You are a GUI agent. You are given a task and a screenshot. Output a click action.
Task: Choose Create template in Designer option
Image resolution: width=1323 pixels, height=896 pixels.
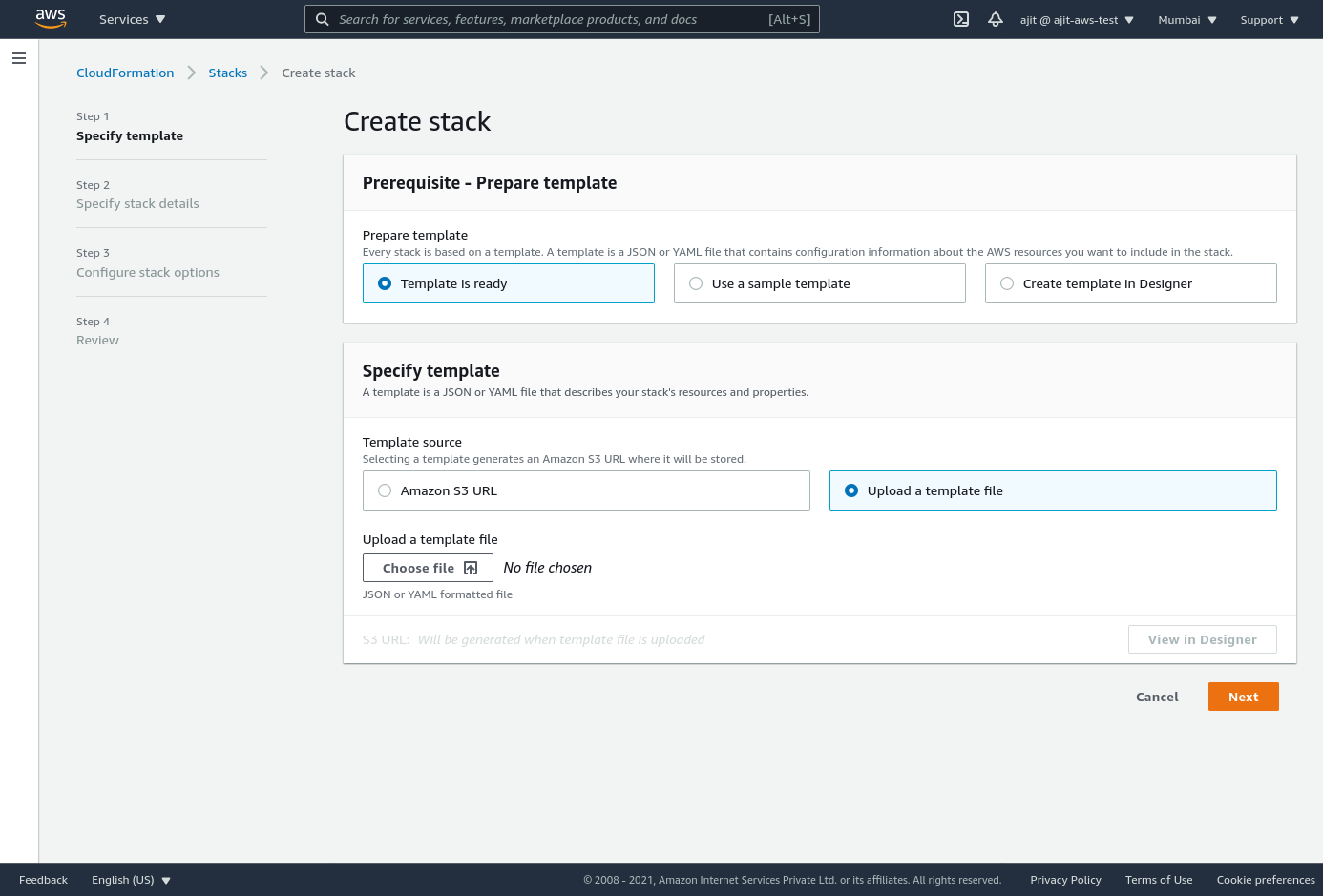1007,283
